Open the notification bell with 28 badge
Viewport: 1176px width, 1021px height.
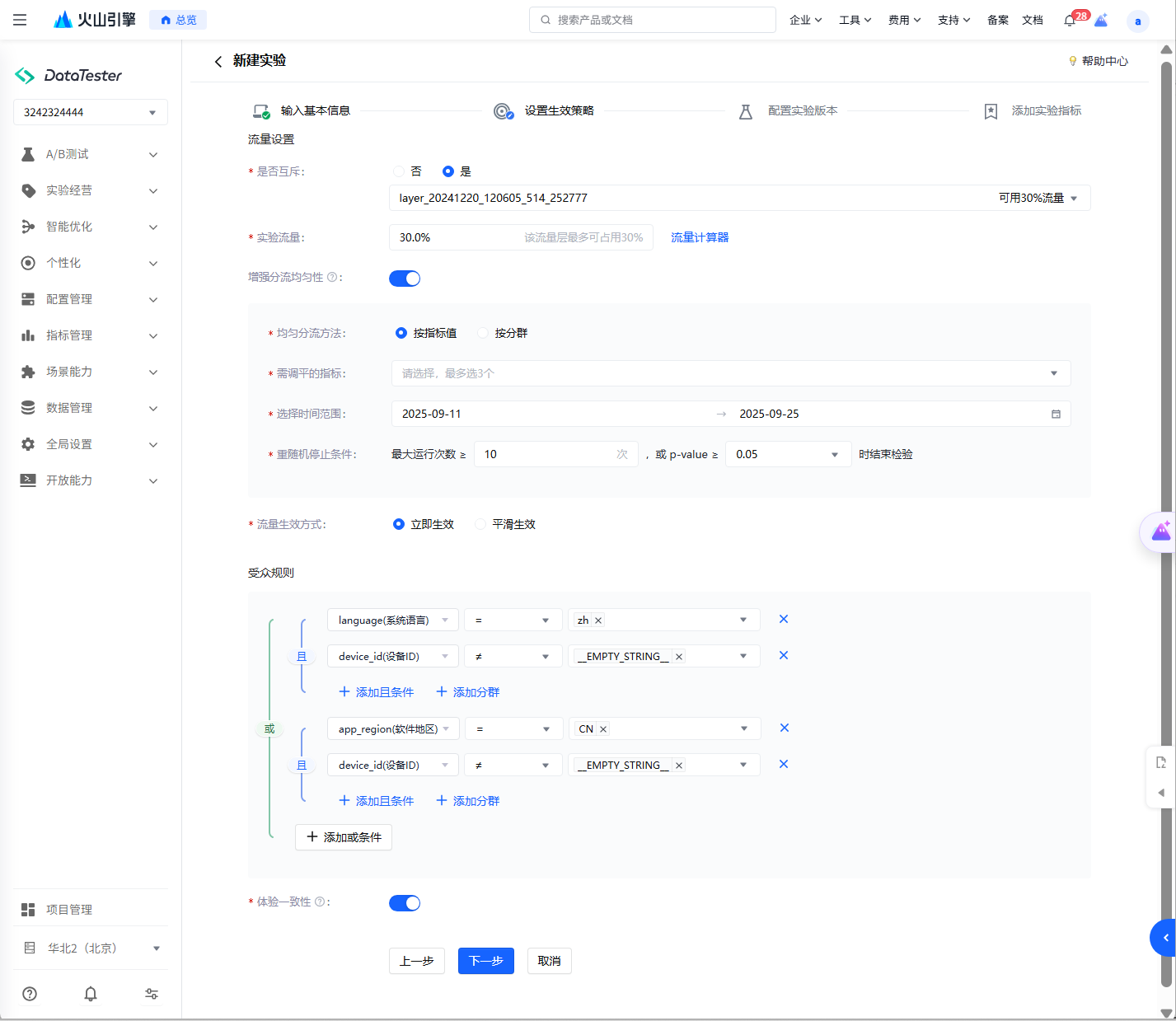click(1070, 20)
